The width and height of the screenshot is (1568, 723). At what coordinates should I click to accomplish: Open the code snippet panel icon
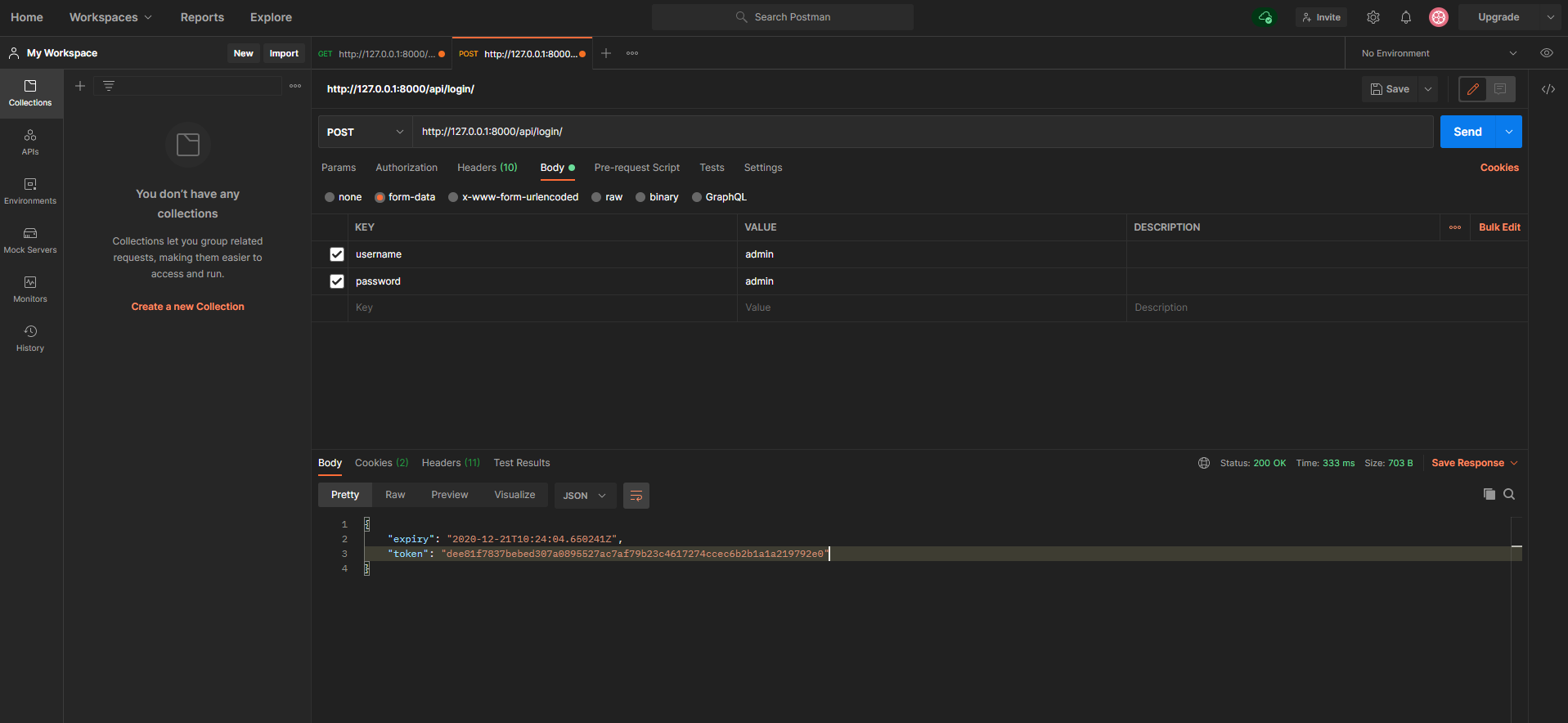coord(1548,89)
